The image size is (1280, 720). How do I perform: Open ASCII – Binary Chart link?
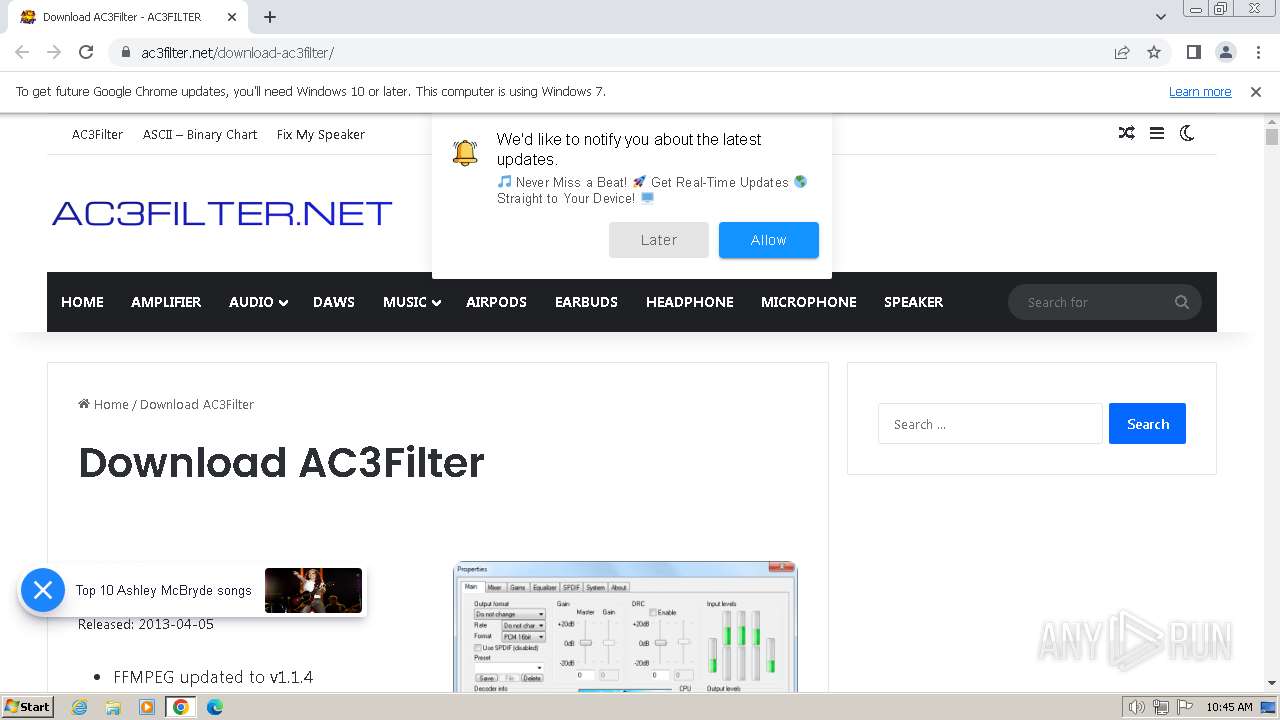click(200, 135)
